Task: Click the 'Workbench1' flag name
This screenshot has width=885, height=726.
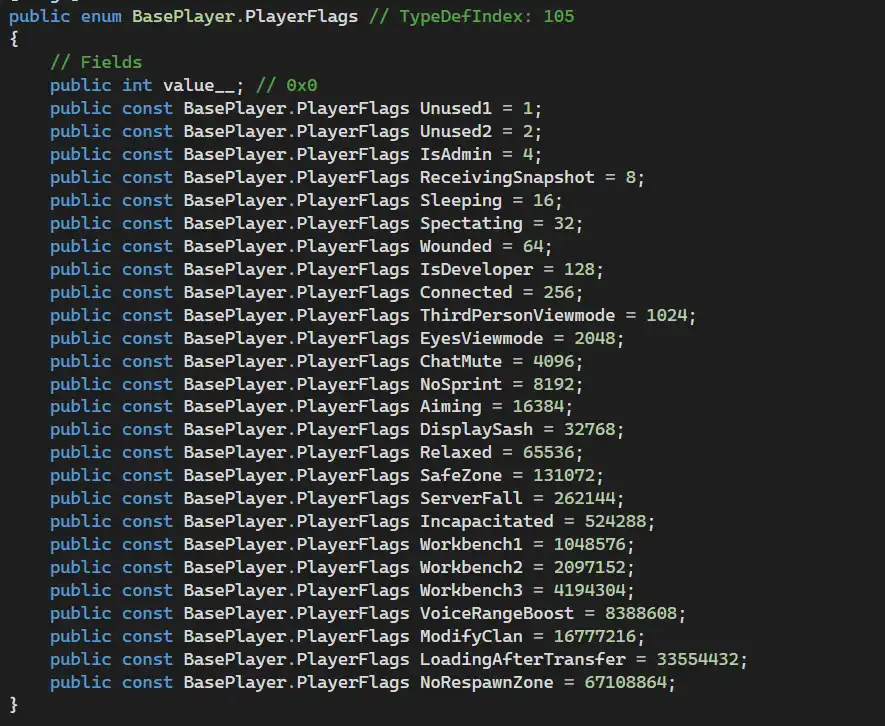Action: pos(471,544)
